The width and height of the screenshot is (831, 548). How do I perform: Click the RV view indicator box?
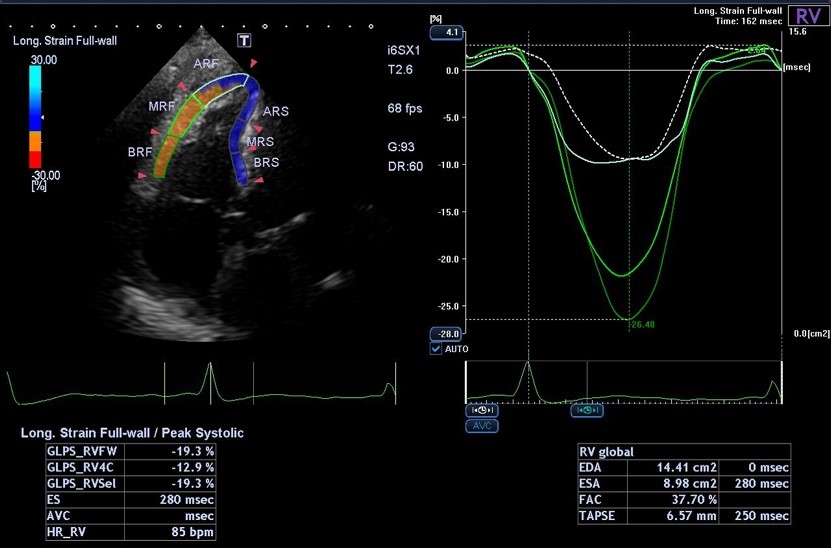coord(806,15)
